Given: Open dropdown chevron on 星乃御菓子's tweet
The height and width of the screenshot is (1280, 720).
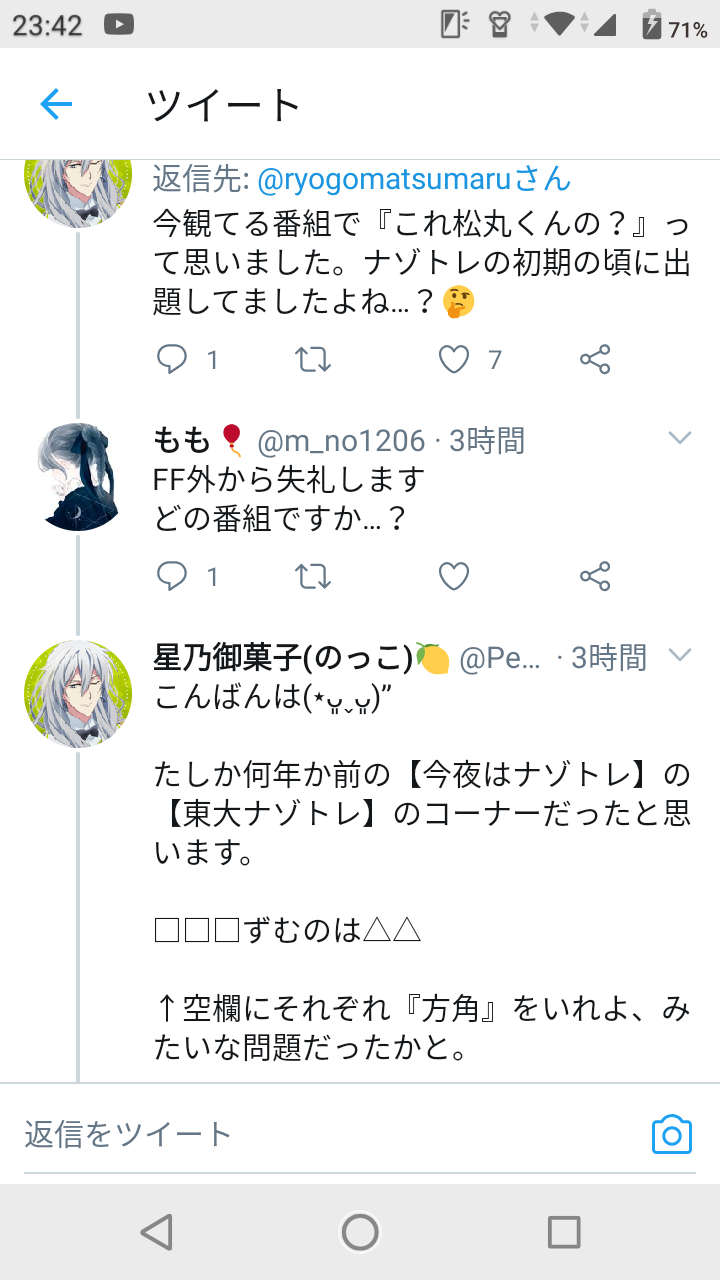Looking at the screenshot, I should coord(680,655).
